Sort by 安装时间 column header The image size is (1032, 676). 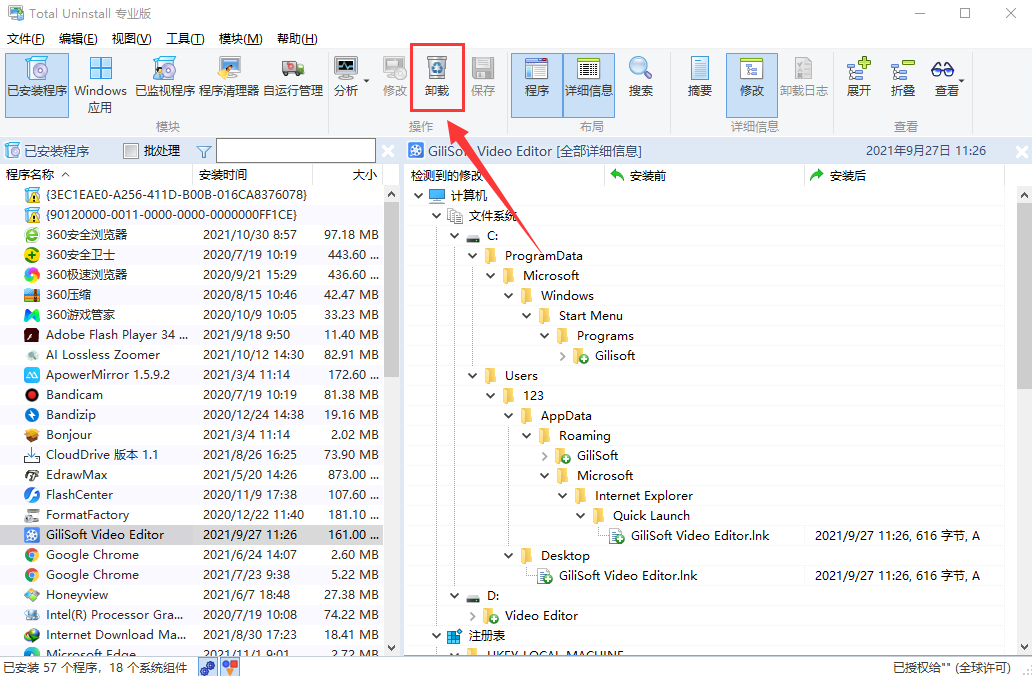(253, 174)
